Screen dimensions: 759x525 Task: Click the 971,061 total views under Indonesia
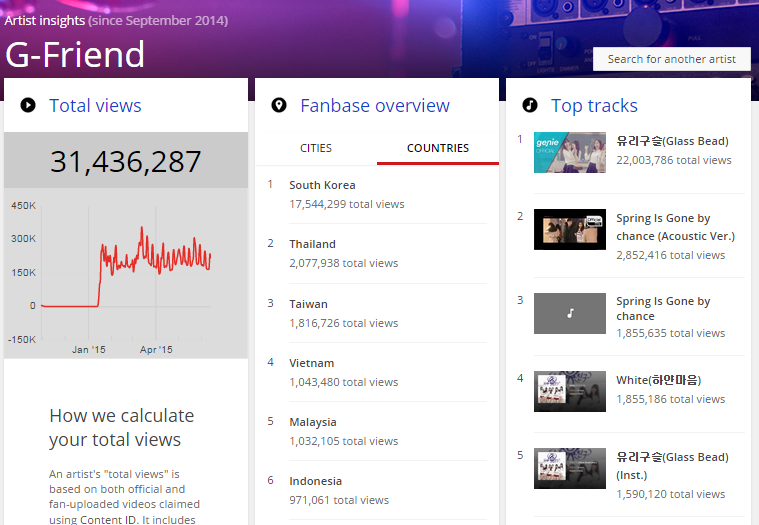(x=339, y=500)
